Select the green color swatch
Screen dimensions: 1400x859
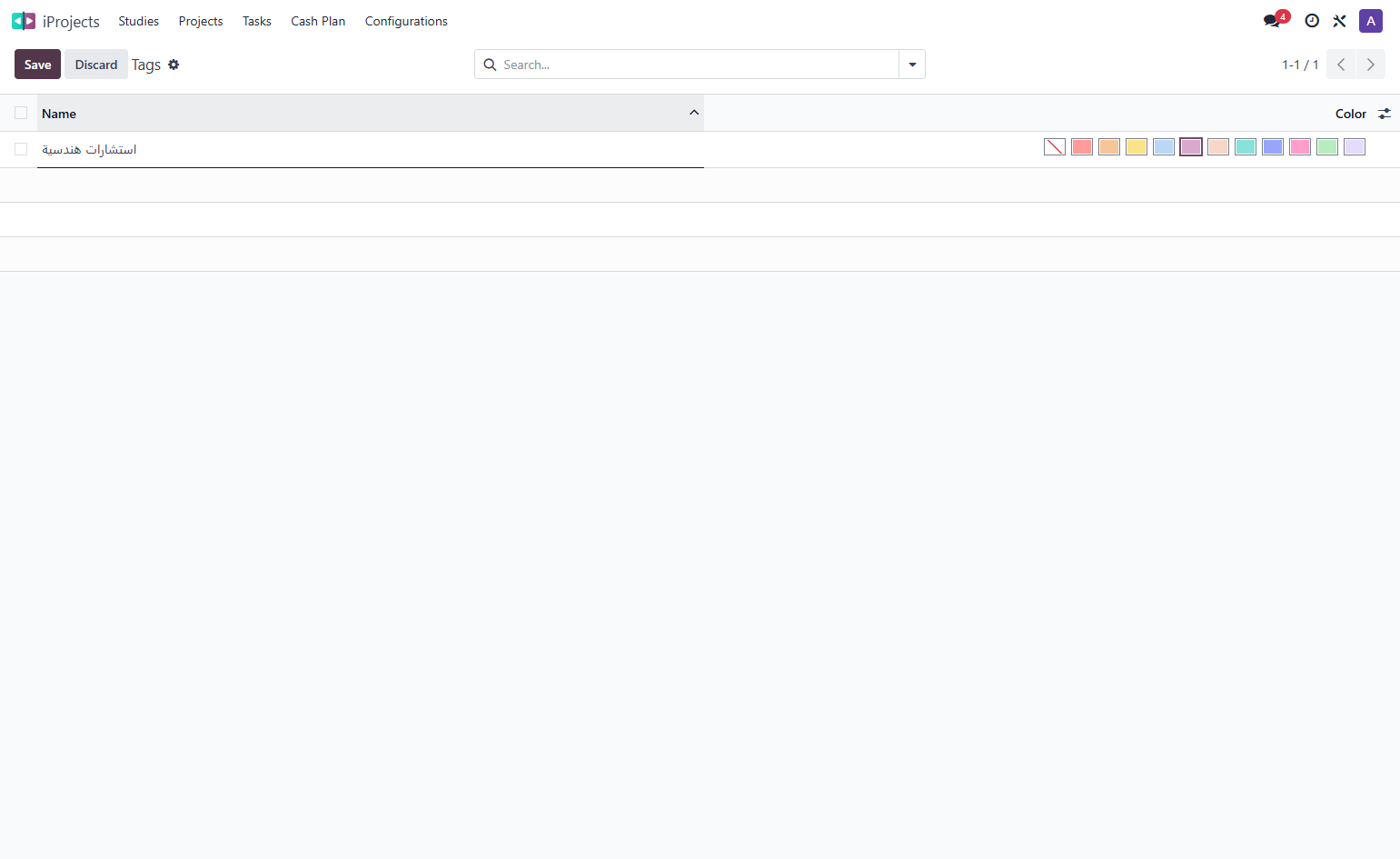pos(1327,147)
